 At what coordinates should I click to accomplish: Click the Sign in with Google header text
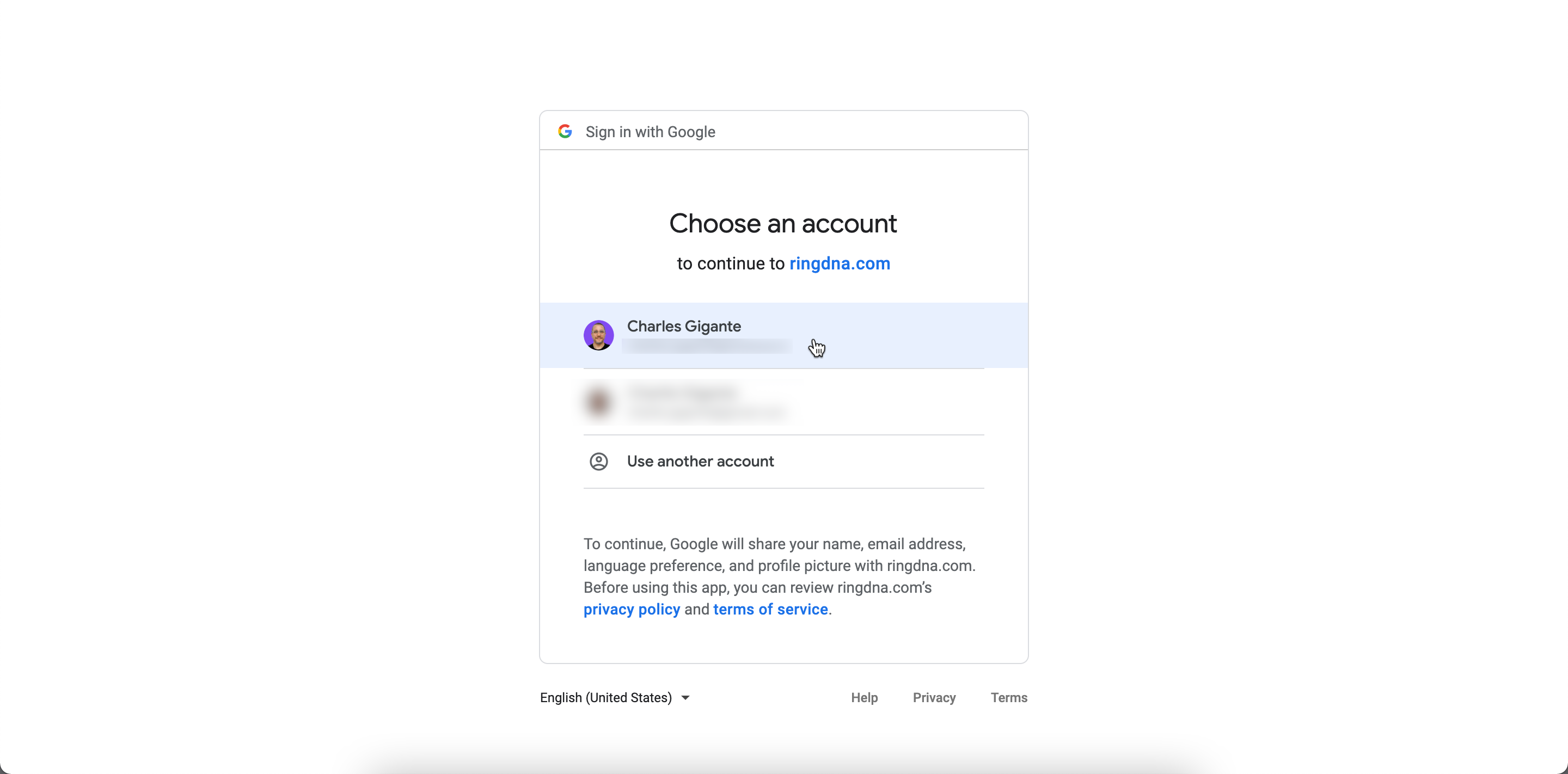pyautogui.click(x=650, y=132)
